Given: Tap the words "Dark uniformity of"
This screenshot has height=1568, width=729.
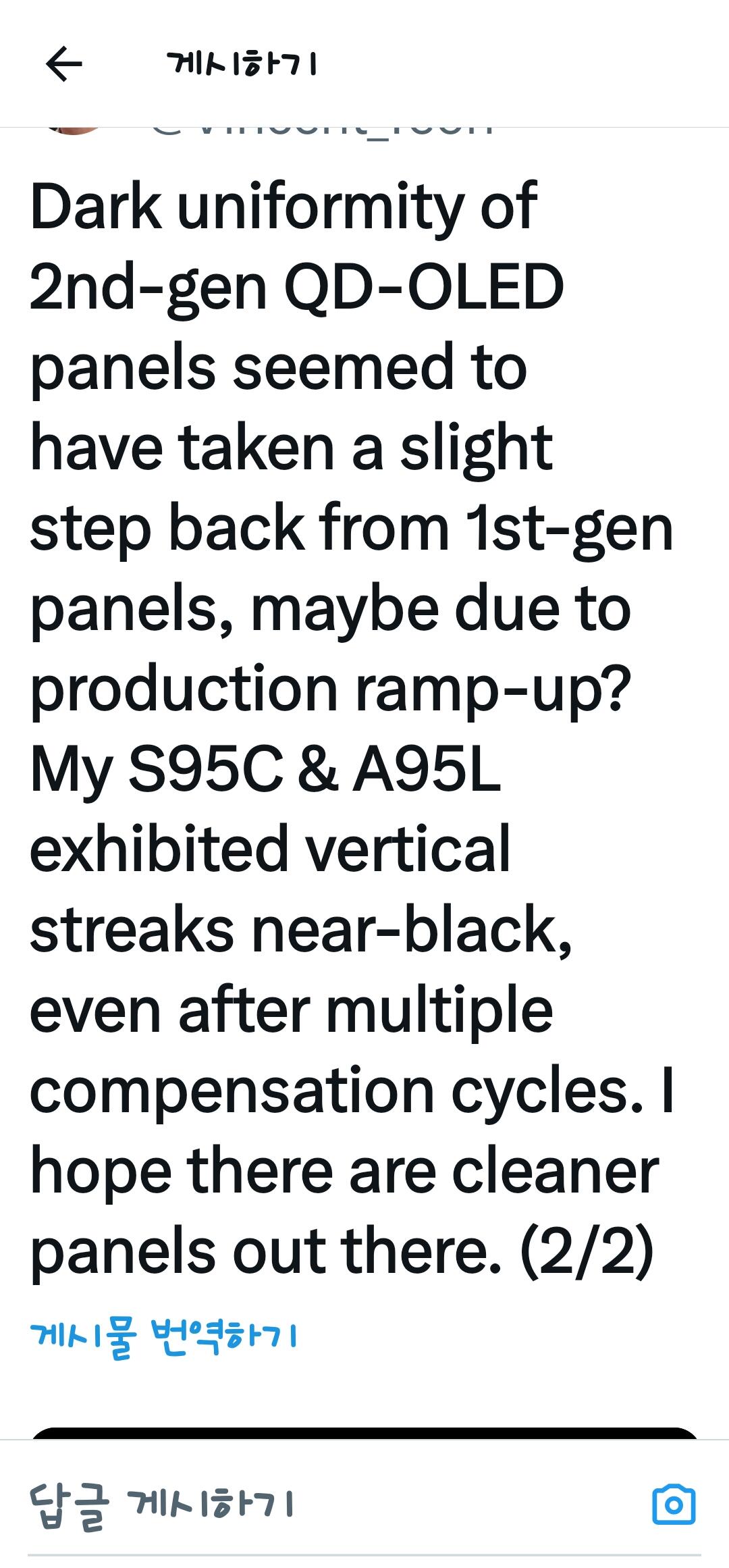Looking at the screenshot, I should (x=283, y=206).
